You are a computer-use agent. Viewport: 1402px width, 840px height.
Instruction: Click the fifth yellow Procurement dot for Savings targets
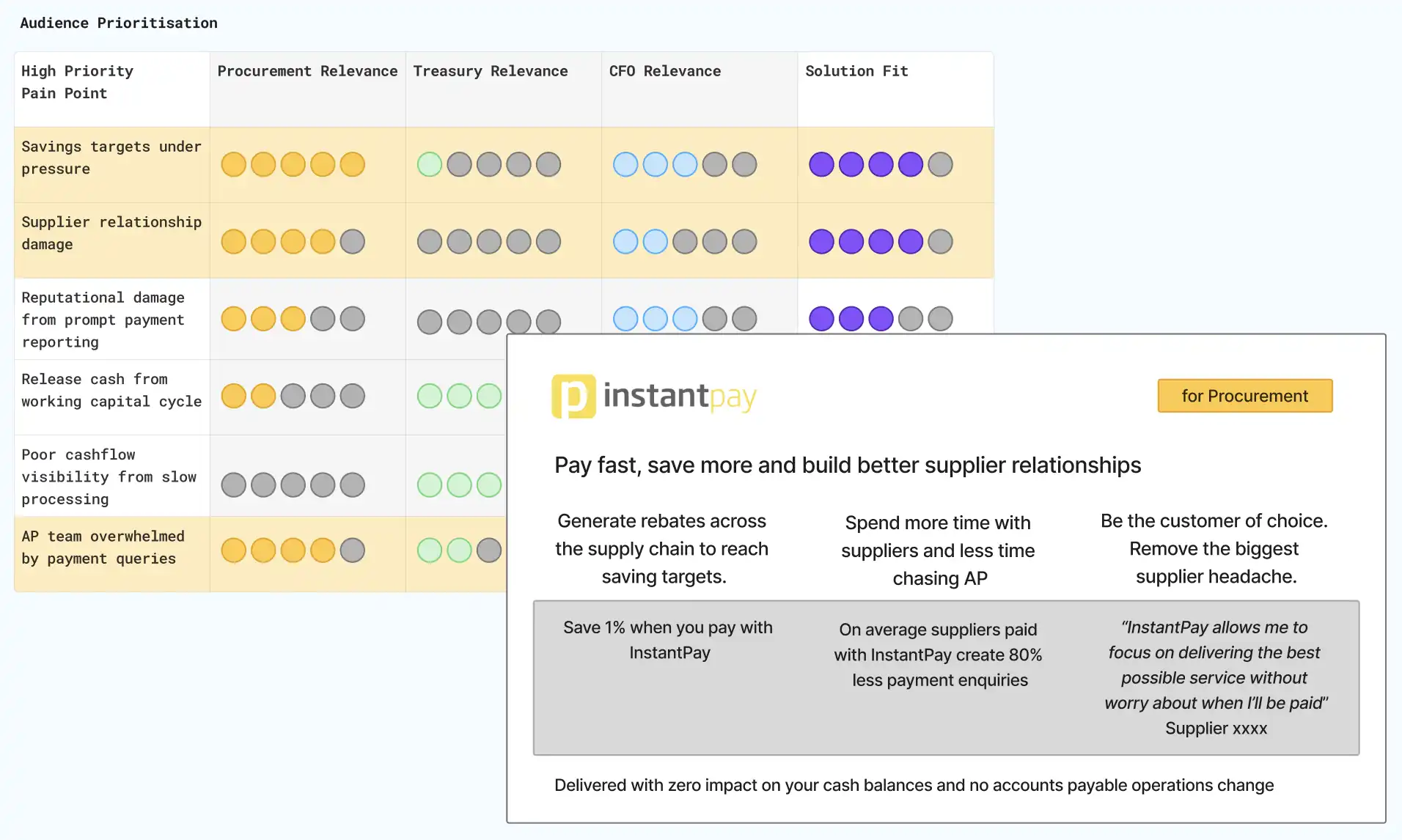(x=353, y=164)
